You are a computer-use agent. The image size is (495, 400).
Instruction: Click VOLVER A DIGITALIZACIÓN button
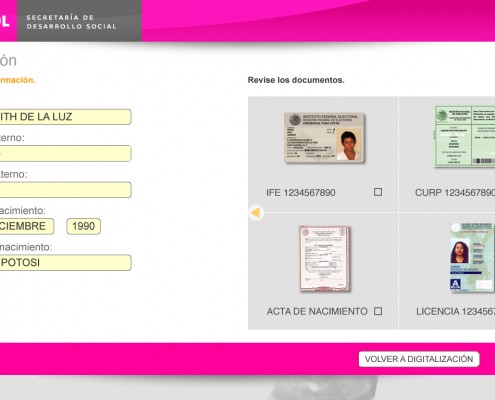pos(419,359)
